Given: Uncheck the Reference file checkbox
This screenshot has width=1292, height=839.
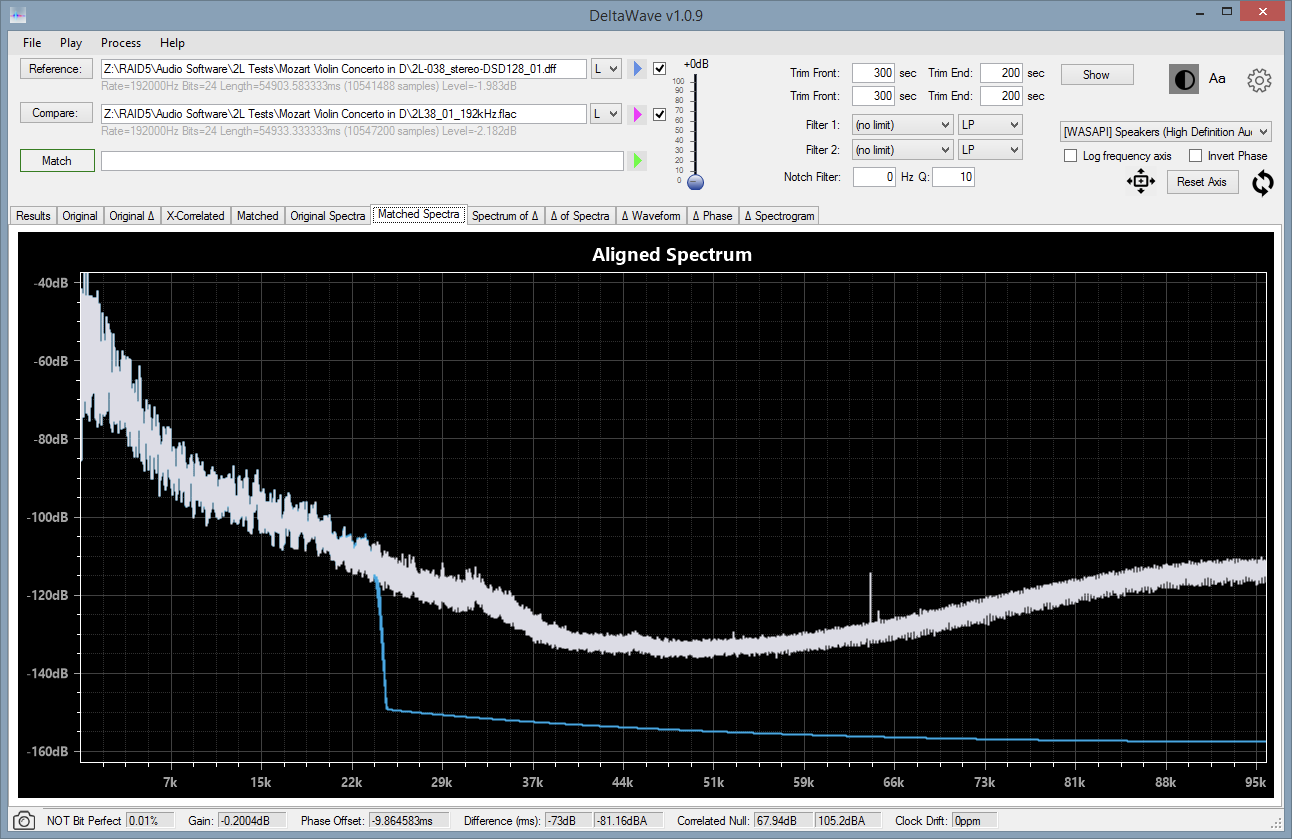Looking at the screenshot, I should point(659,69).
